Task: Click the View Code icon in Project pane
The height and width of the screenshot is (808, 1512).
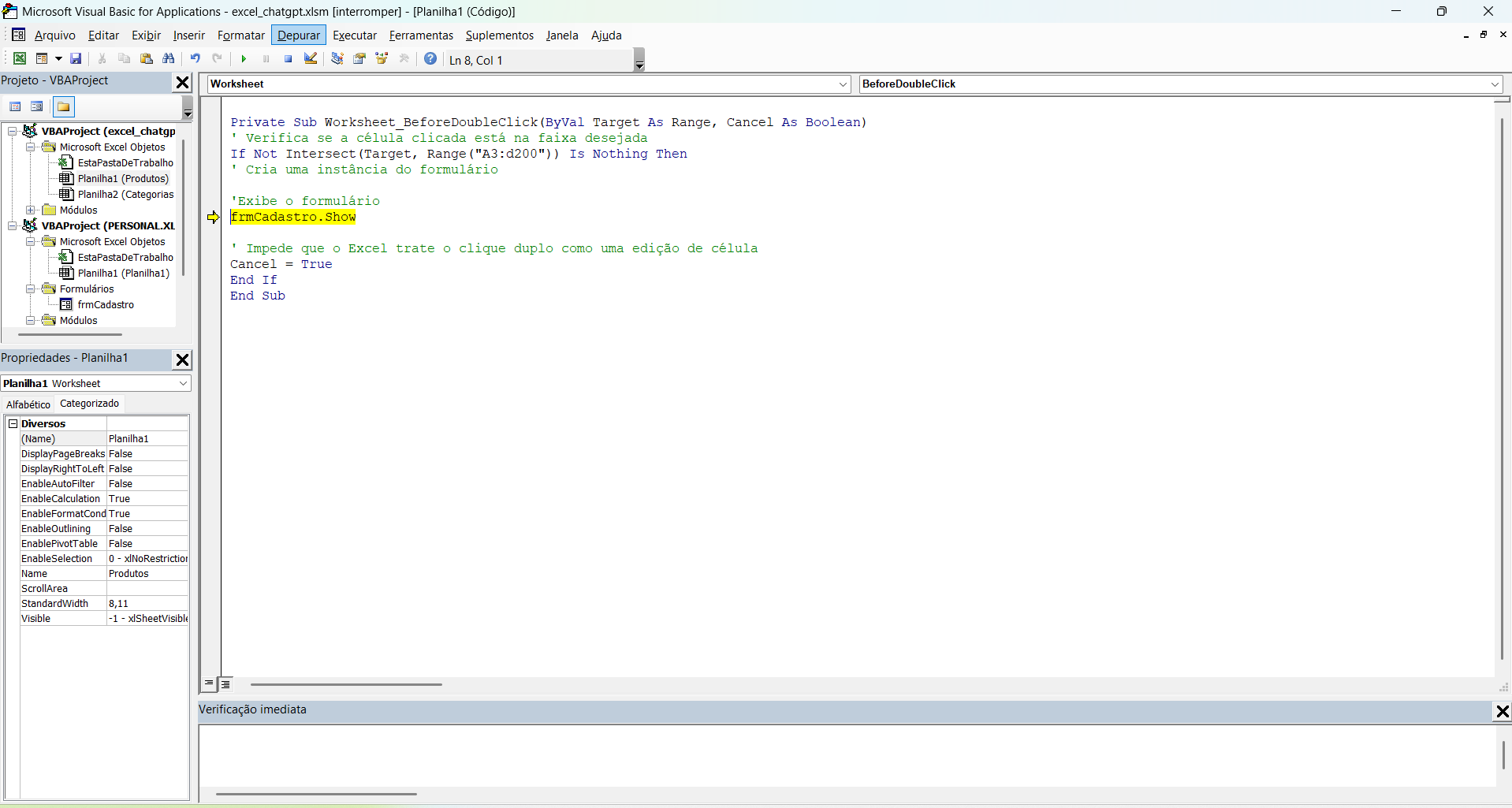Action: click(x=15, y=106)
